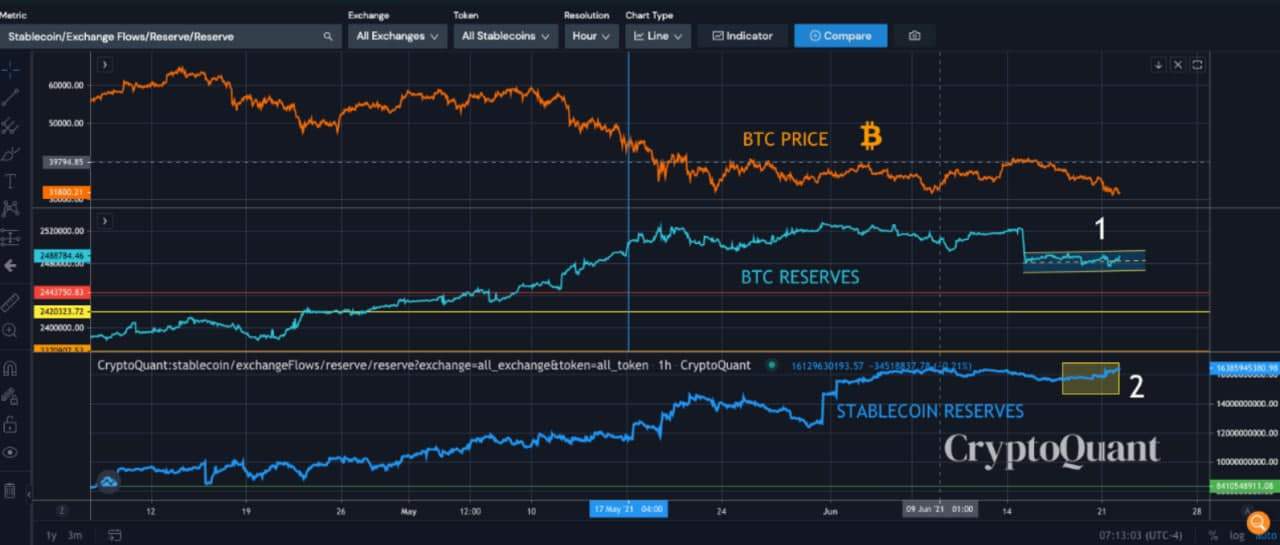Click the gray 39794.85 price label

click(x=64, y=162)
